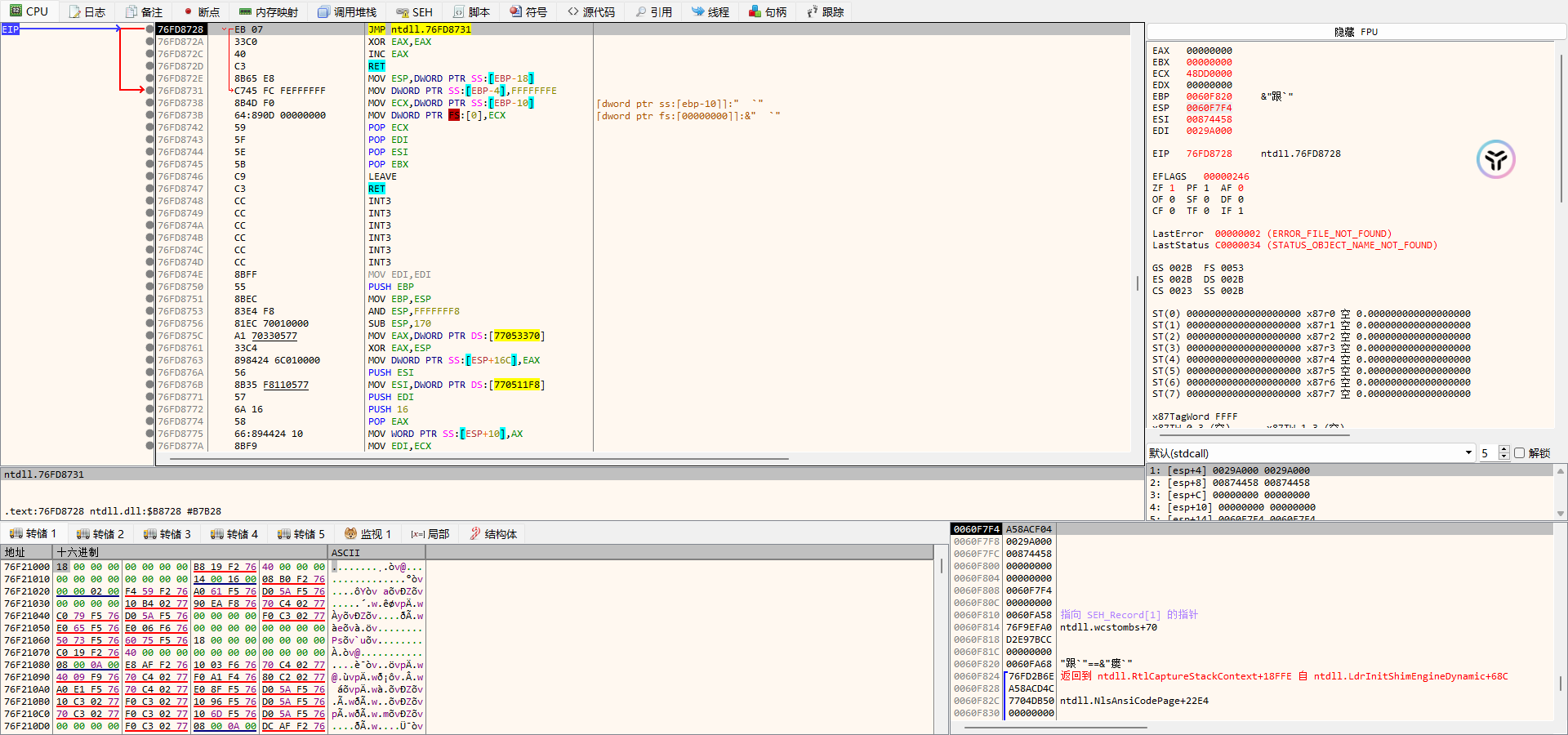Toggle breakpoint bullet at address 76FD8731
1568x735 pixels.
(x=149, y=91)
